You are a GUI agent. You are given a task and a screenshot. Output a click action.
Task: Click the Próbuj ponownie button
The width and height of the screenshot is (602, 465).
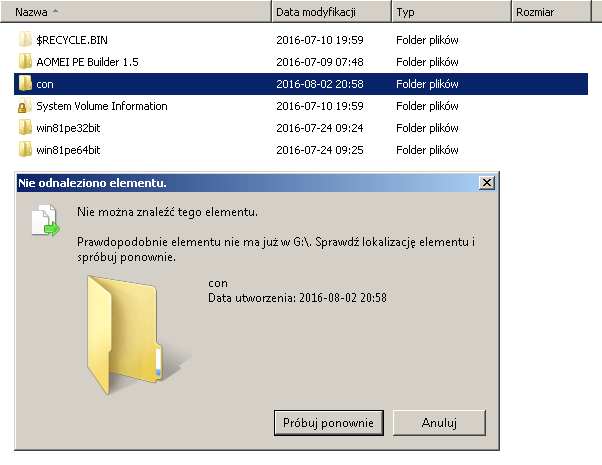point(329,423)
